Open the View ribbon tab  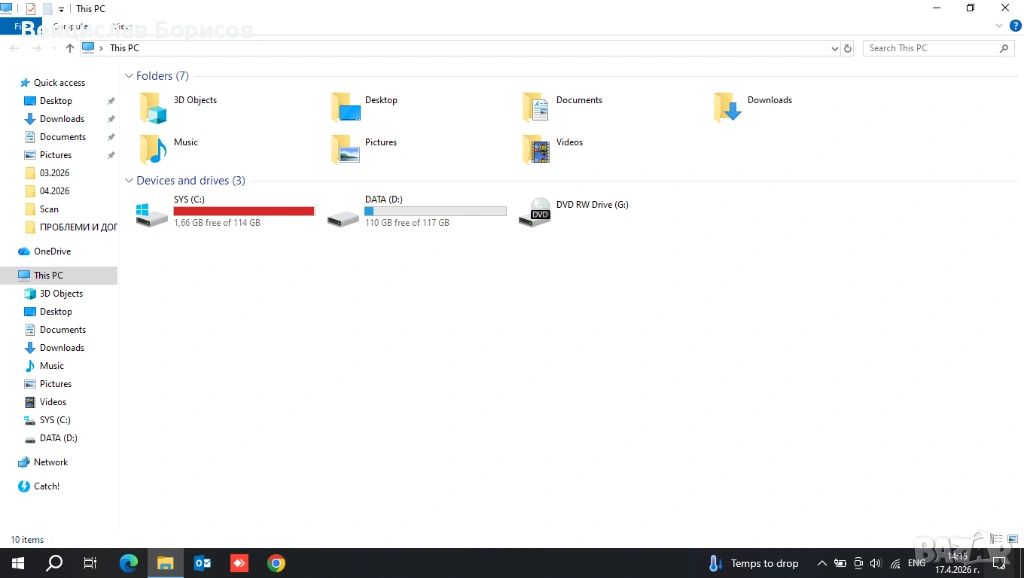tap(122, 26)
